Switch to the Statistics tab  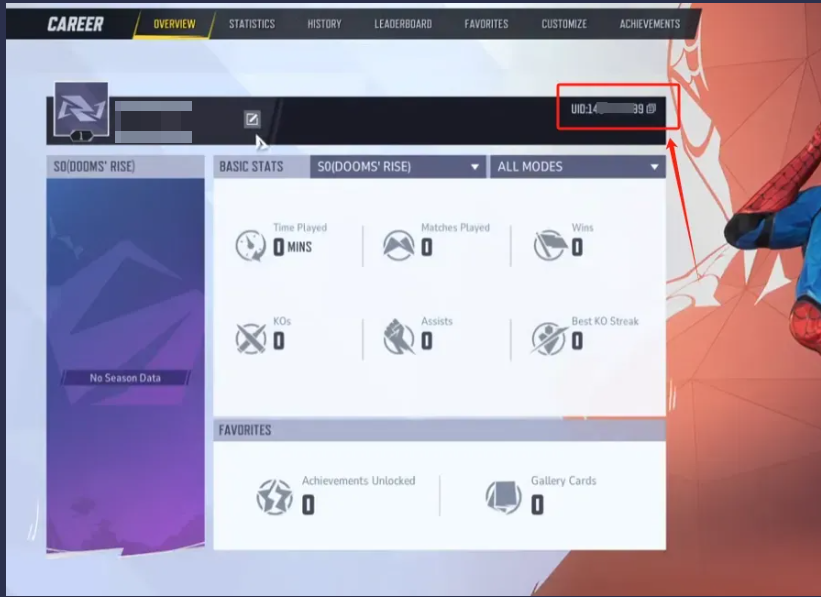(x=251, y=24)
